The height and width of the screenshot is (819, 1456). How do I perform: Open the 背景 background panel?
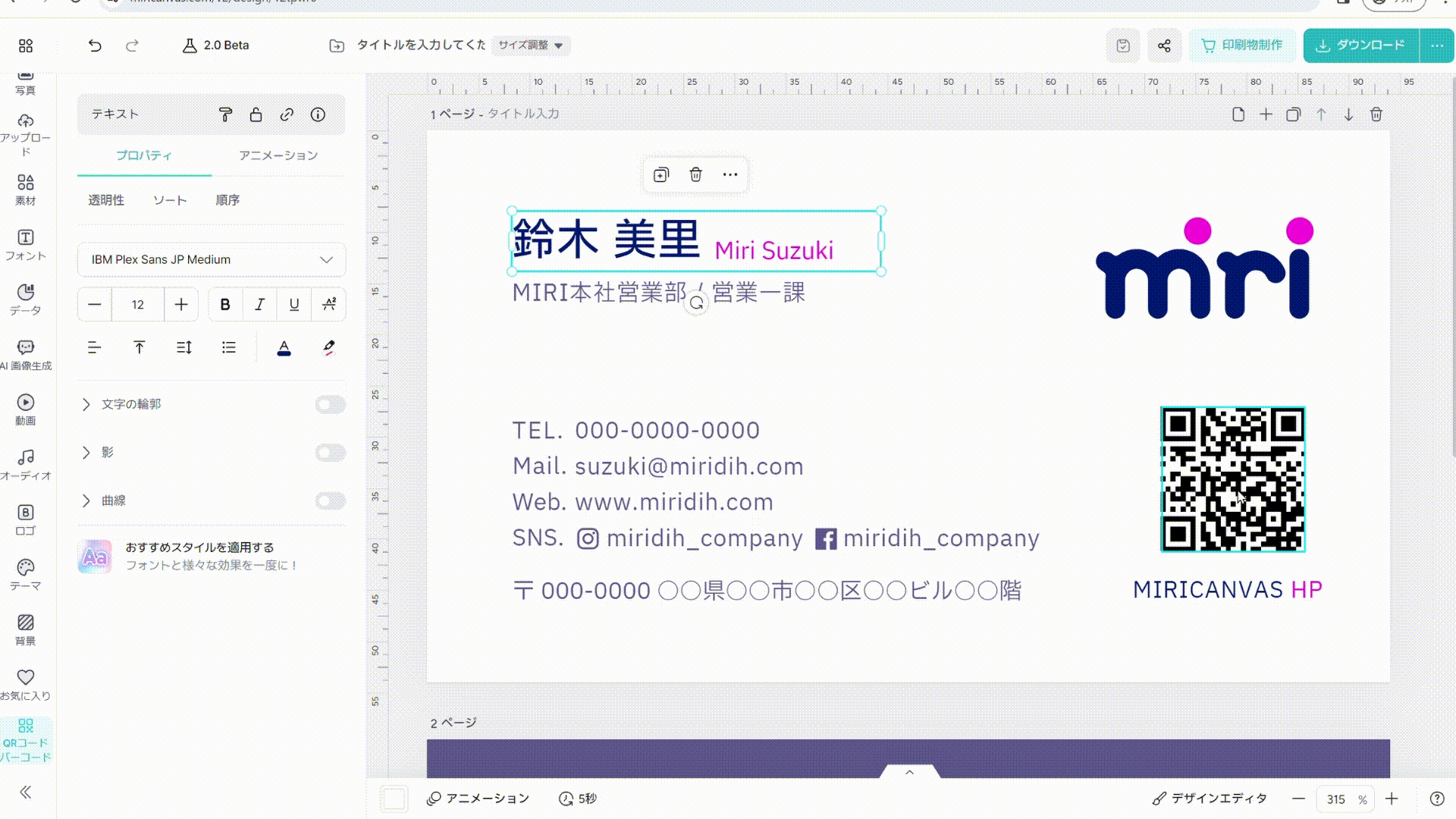[x=26, y=630]
